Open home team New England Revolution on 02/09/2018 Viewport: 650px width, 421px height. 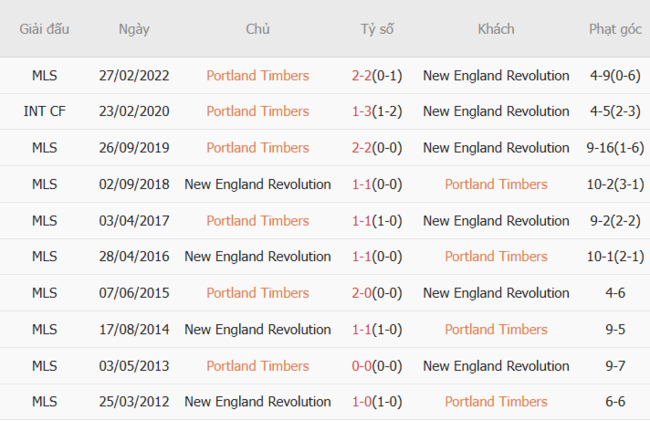click(x=257, y=184)
